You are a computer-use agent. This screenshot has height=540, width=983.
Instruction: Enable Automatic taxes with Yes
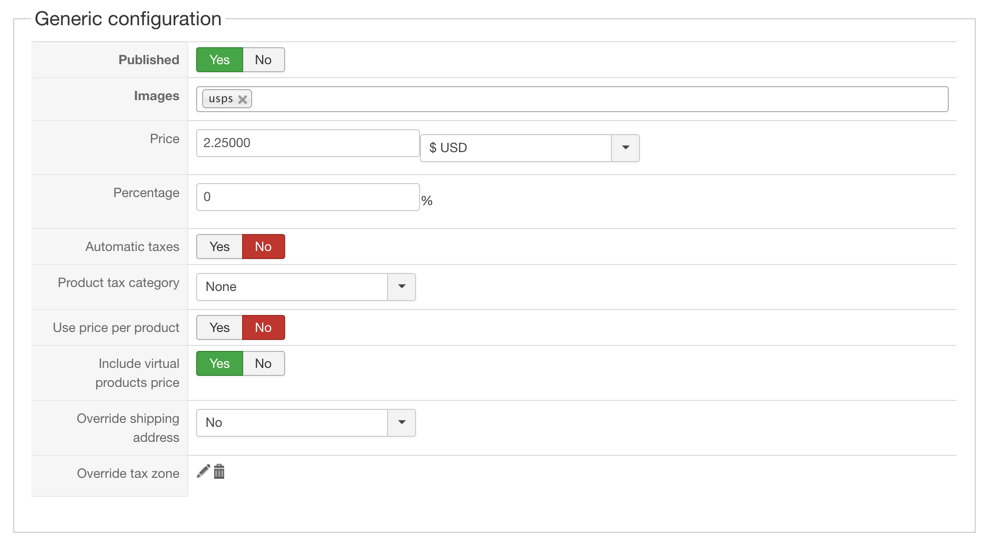tap(219, 247)
